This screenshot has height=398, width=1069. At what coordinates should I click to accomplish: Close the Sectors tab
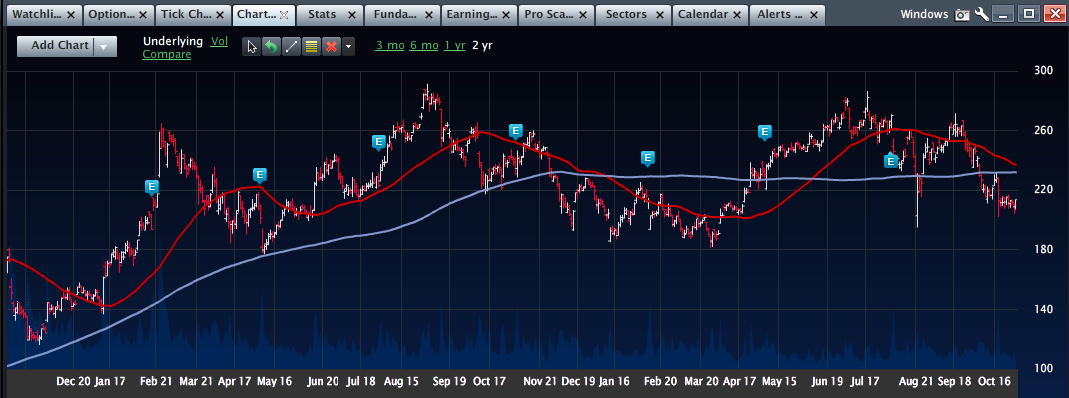[x=659, y=14]
